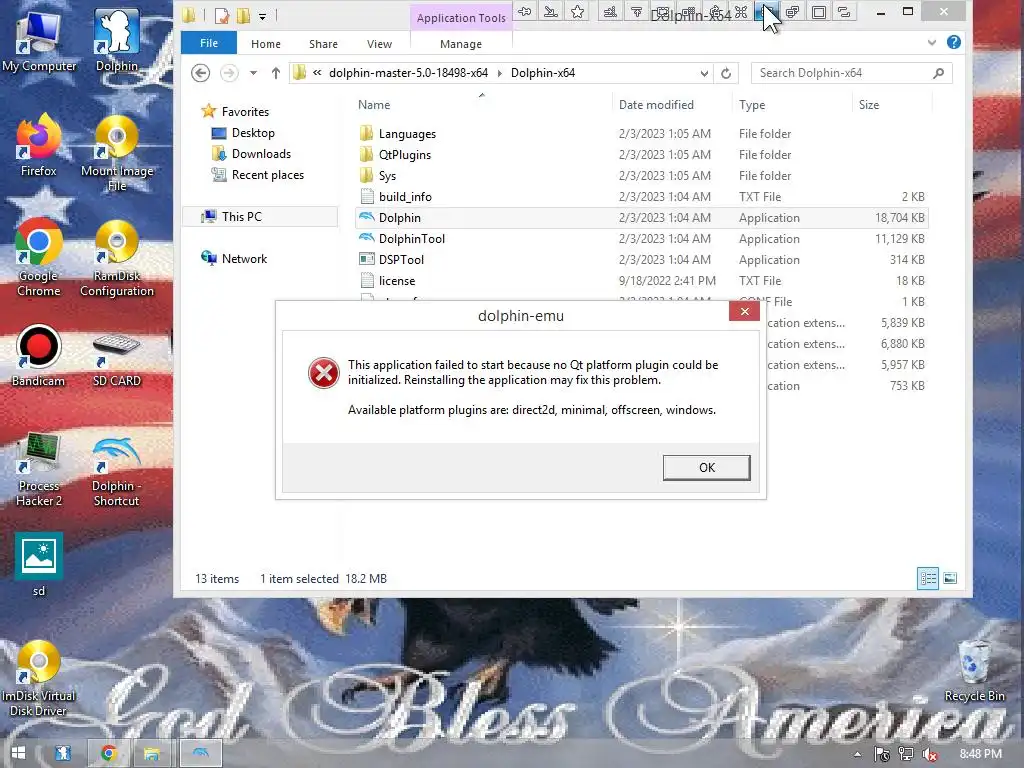The width and height of the screenshot is (1024, 768).
Task: Select the DolphinTool application
Action: pyautogui.click(x=643, y=238)
